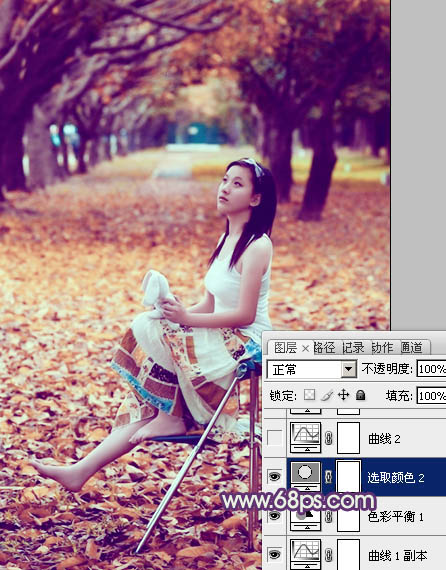Toggle lock image pixels brush icon
Image resolution: width=446 pixels, height=570 pixels.
click(327, 395)
